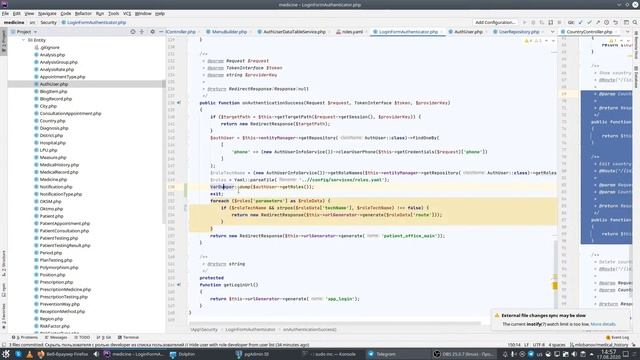Screen dimensions: 640x360
Task: Select AuthUser.php in project tree
Action: point(53,84)
